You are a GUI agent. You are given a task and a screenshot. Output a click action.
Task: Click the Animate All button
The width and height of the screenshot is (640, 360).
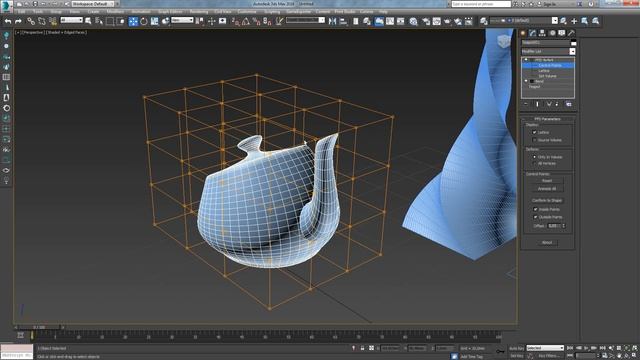(547, 189)
